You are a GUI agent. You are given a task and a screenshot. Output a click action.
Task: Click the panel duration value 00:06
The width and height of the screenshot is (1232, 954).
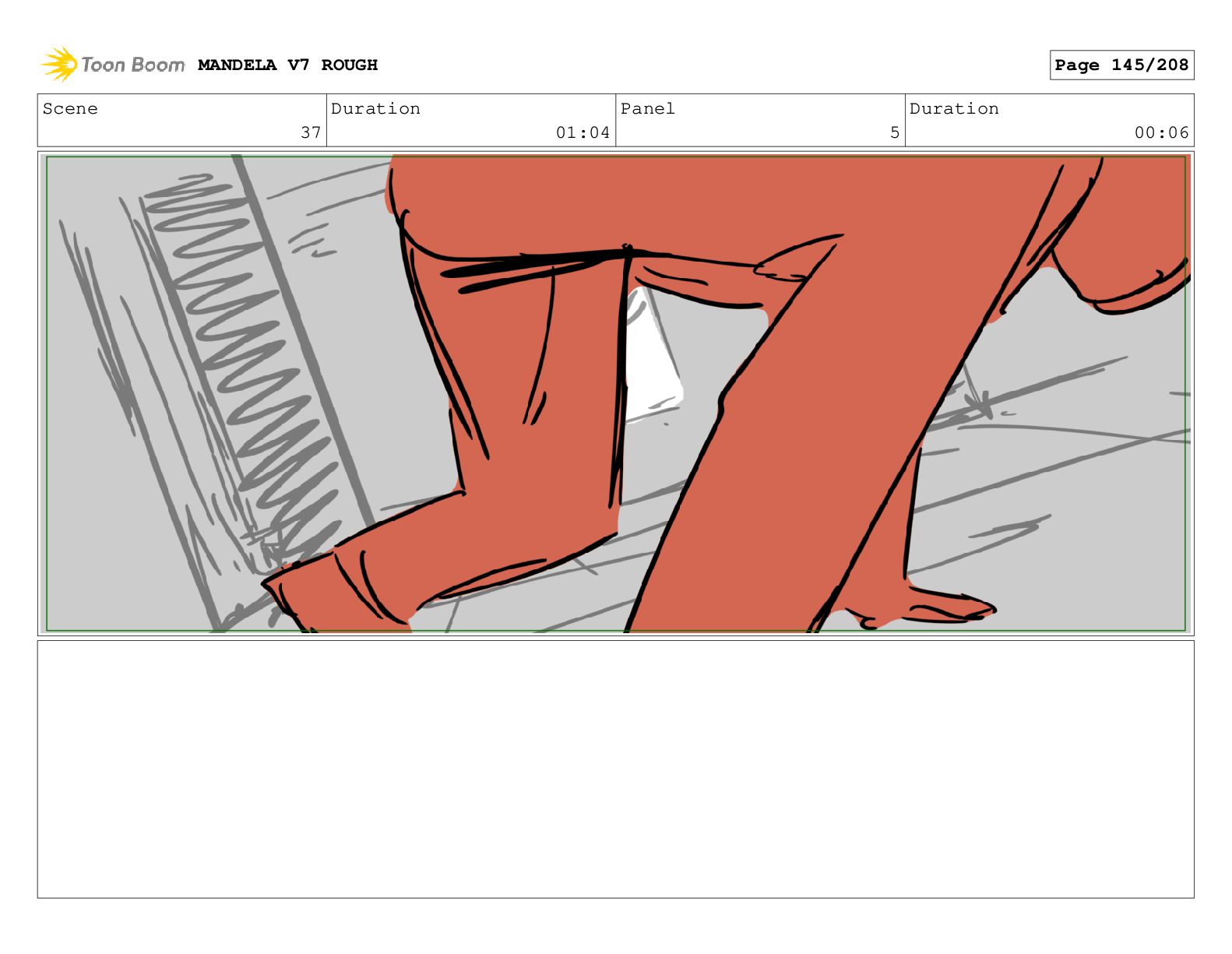point(1161,132)
